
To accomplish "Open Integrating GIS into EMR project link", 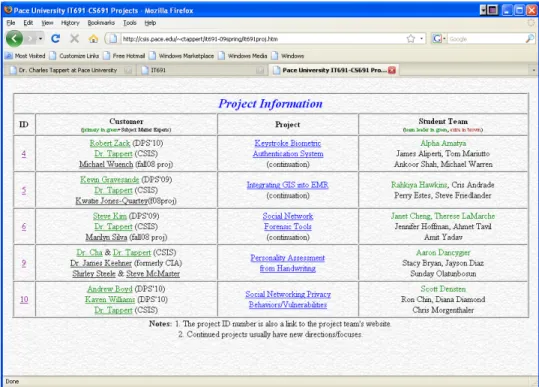I will [288, 185].
